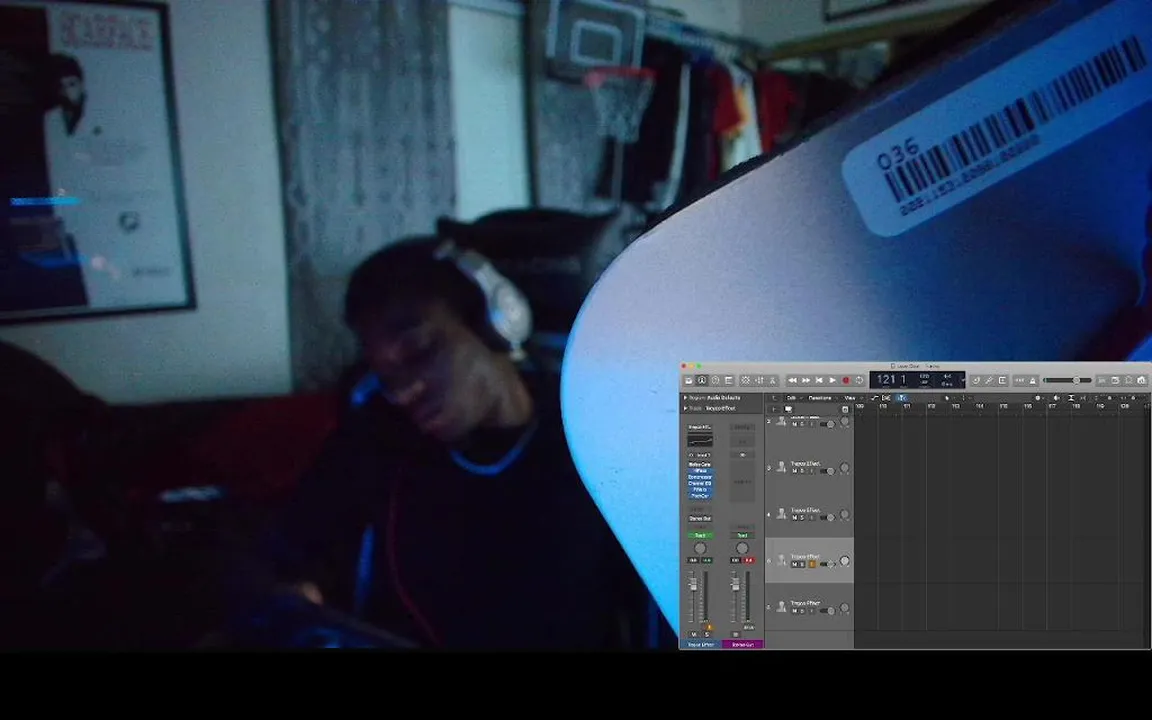This screenshot has height=720, width=1152.
Task: Open the Mixer from the control bar
Action: pyautogui.click(x=760, y=381)
